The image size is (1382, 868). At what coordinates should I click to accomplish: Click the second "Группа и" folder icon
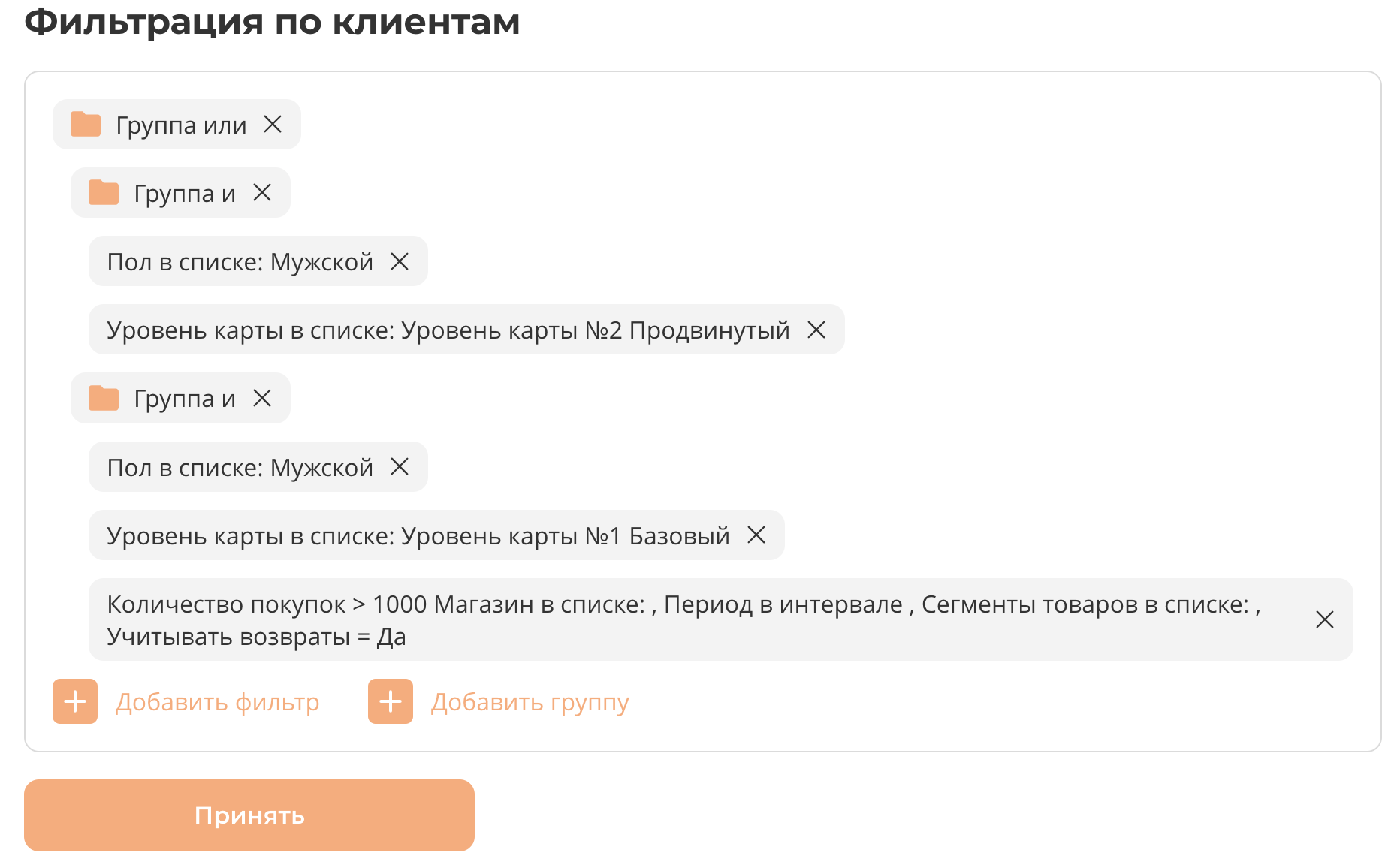pyautogui.click(x=104, y=398)
